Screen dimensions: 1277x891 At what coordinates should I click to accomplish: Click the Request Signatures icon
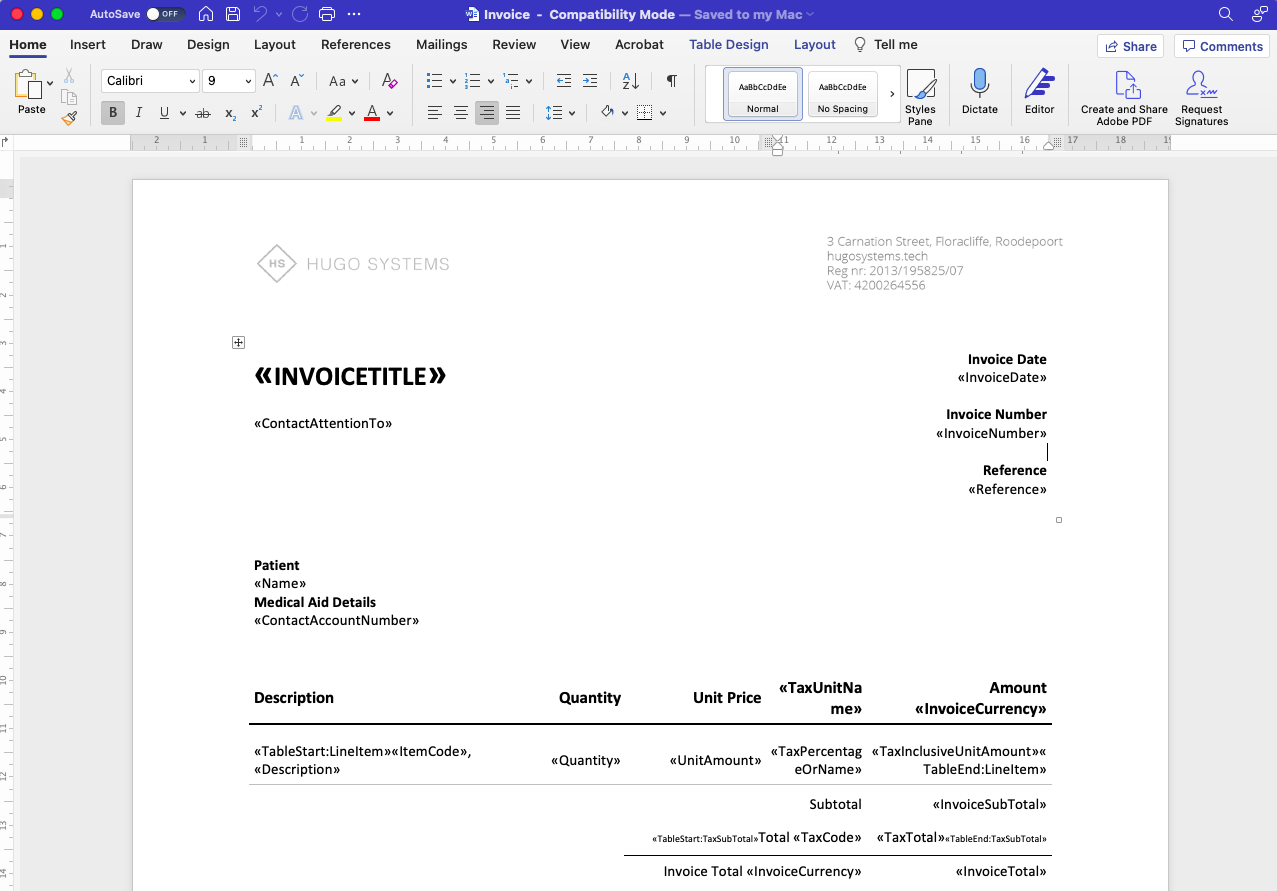[x=1201, y=97]
